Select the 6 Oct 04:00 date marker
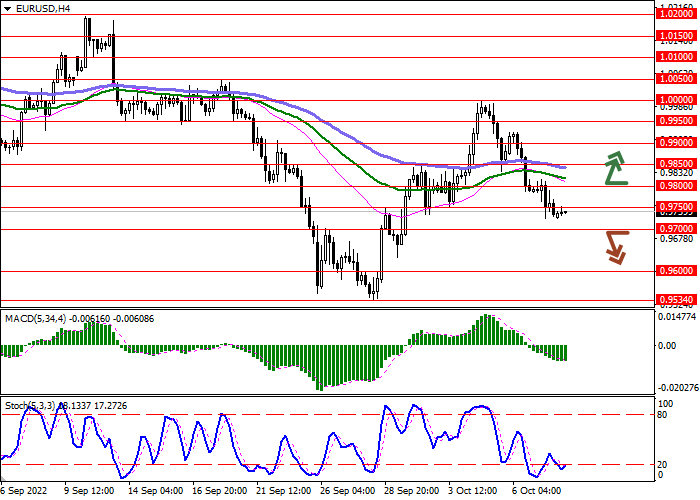Image resolution: width=700 pixels, height=500 pixels. 536,492
